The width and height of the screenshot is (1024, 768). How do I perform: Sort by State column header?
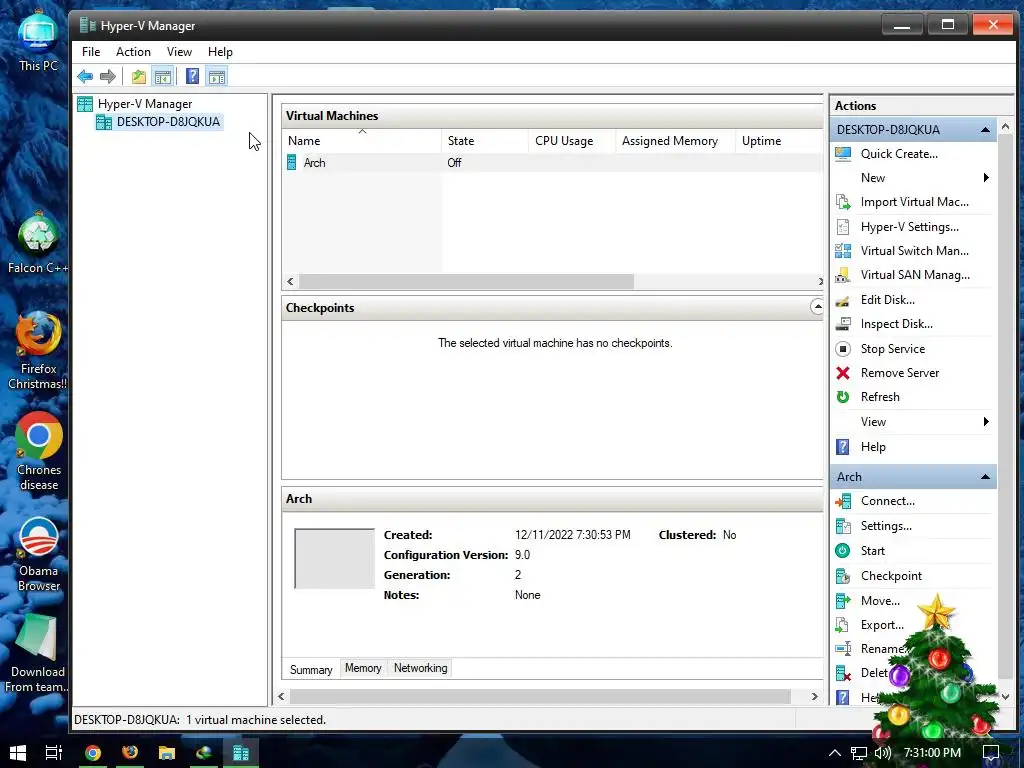(x=485, y=141)
